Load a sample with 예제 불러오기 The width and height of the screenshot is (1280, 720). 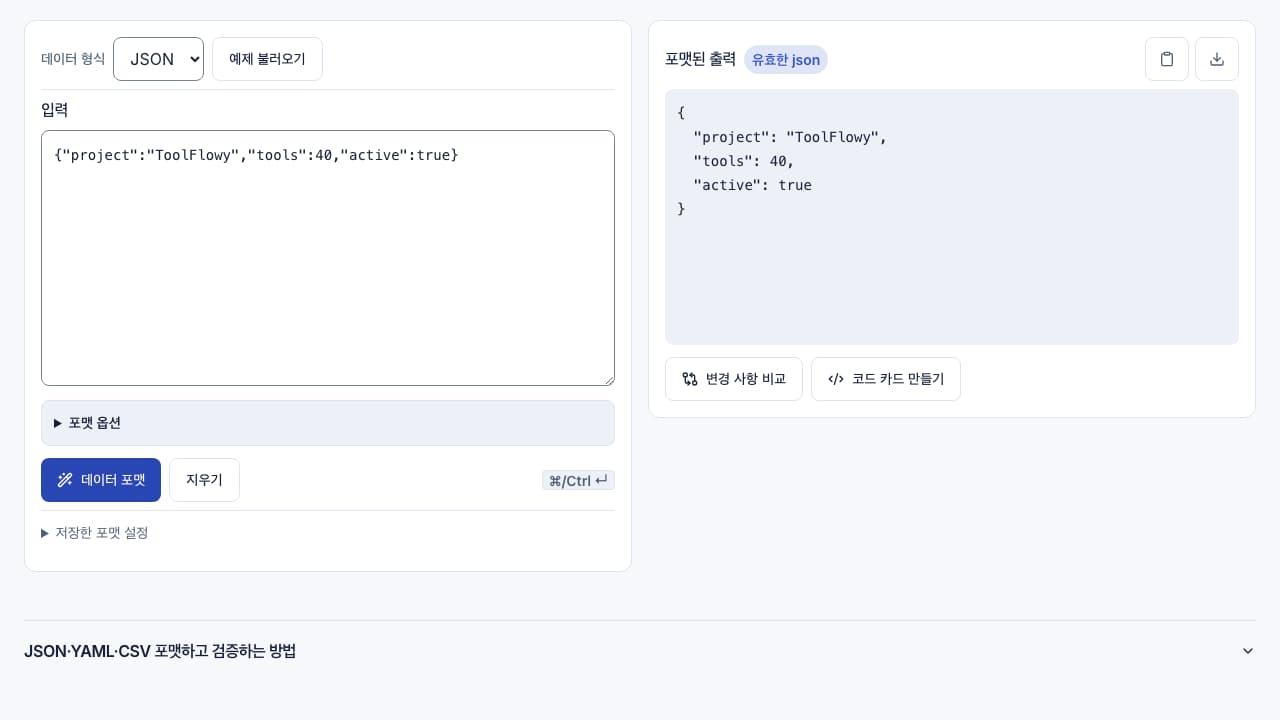coord(267,59)
